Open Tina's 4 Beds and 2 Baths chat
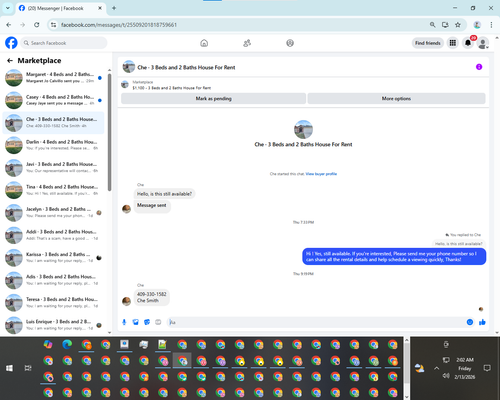500x400 pixels. click(x=53, y=190)
